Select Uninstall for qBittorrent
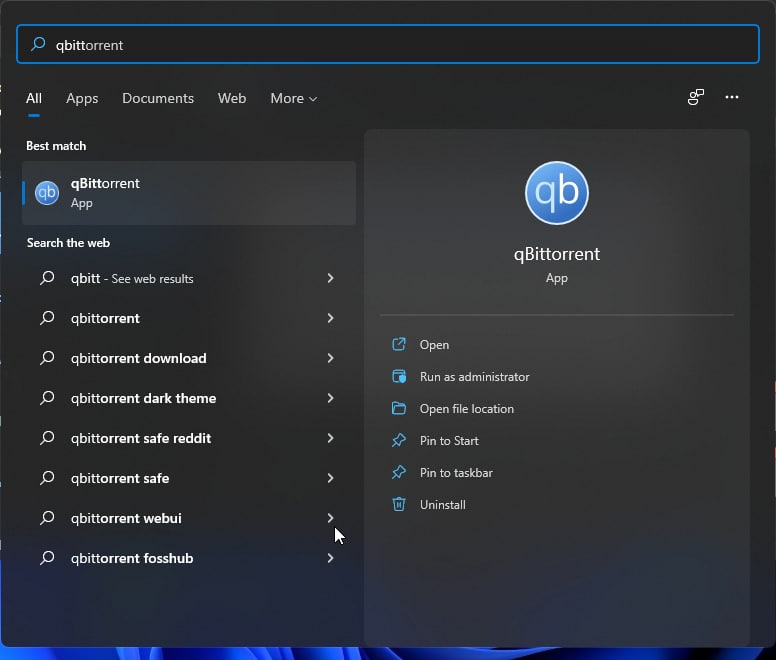This screenshot has width=776, height=660. (442, 505)
